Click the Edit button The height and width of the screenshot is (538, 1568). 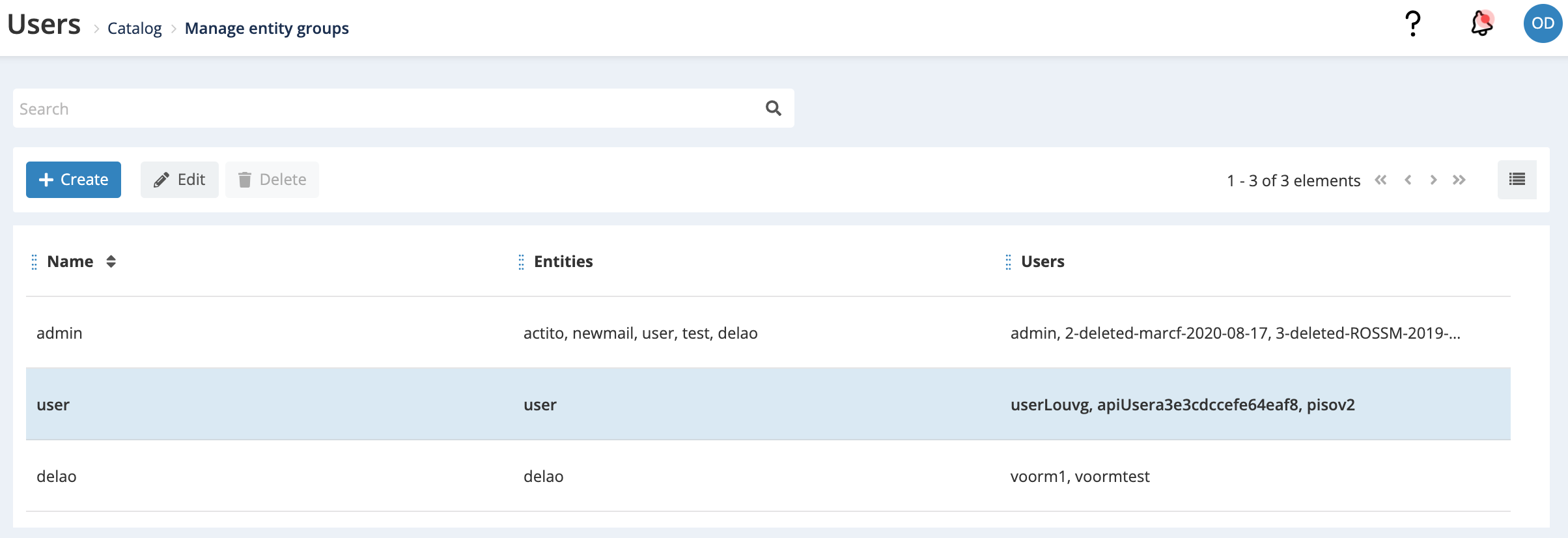(x=180, y=180)
